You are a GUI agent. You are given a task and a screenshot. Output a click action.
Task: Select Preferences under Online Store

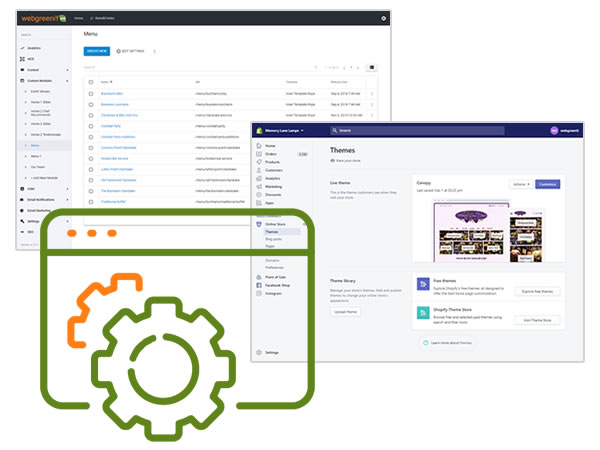(274, 268)
